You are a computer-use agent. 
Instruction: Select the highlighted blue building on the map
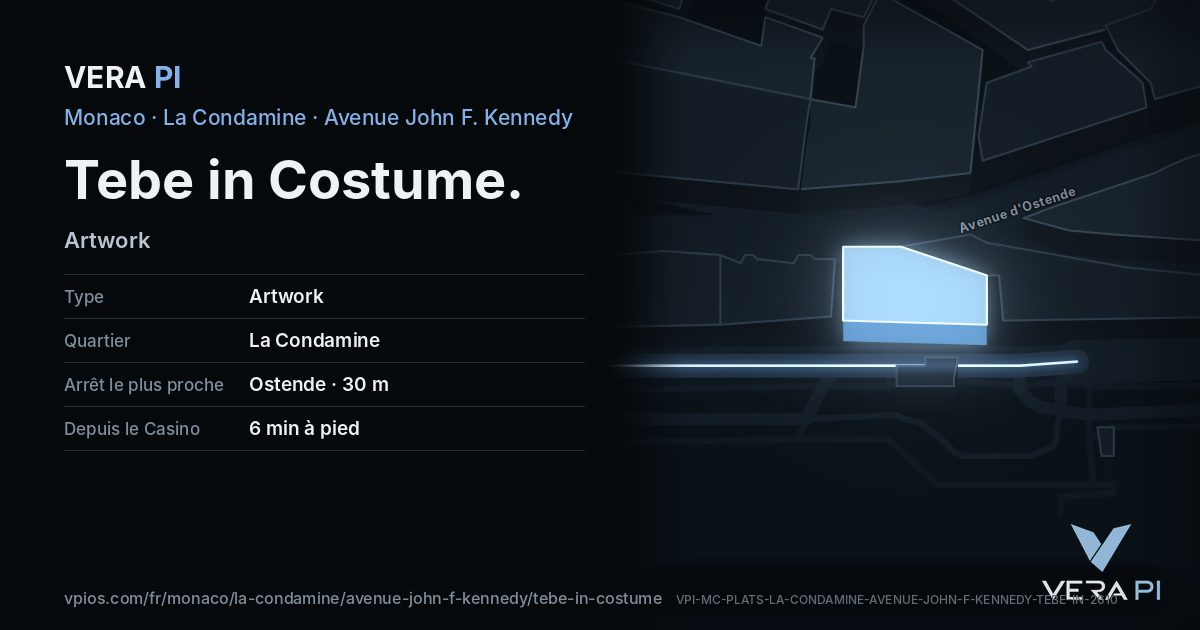914,295
